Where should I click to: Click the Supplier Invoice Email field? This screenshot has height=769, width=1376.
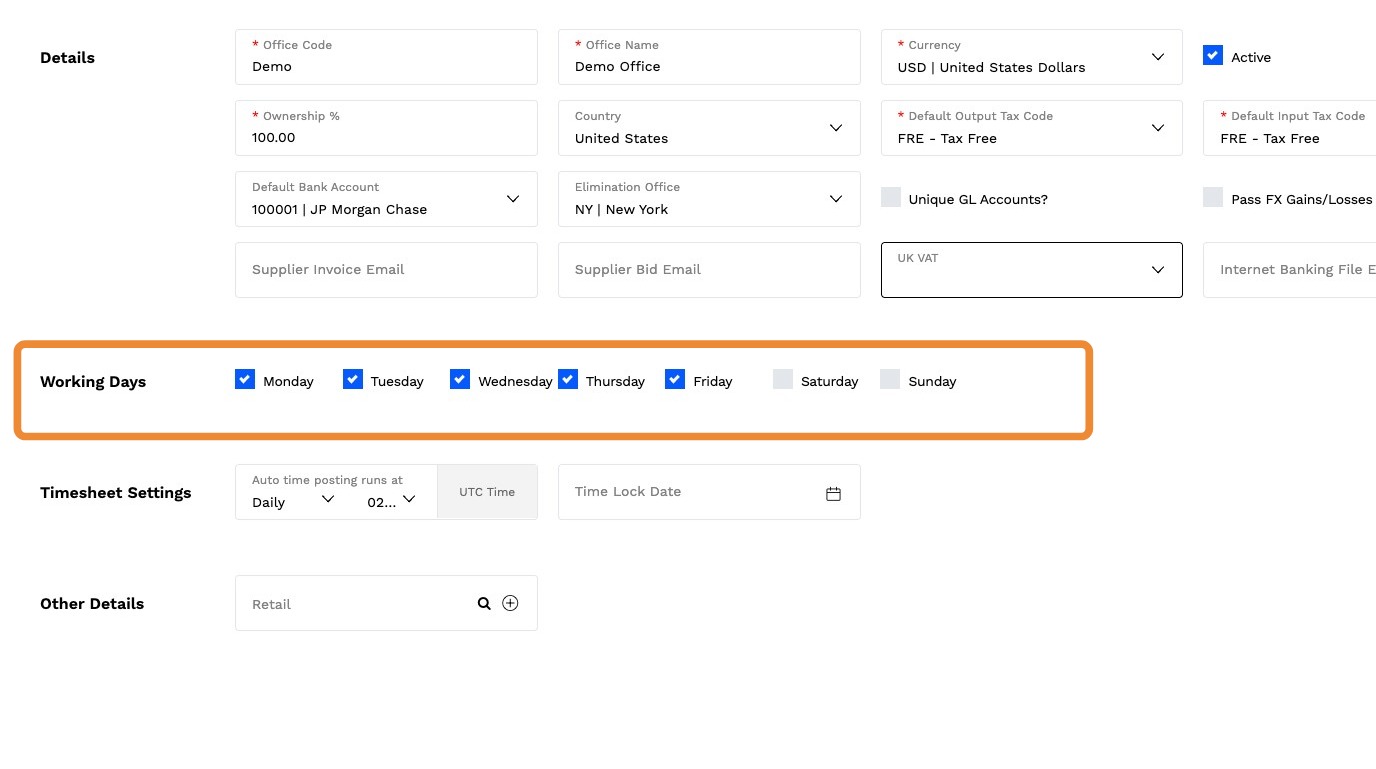coord(386,270)
